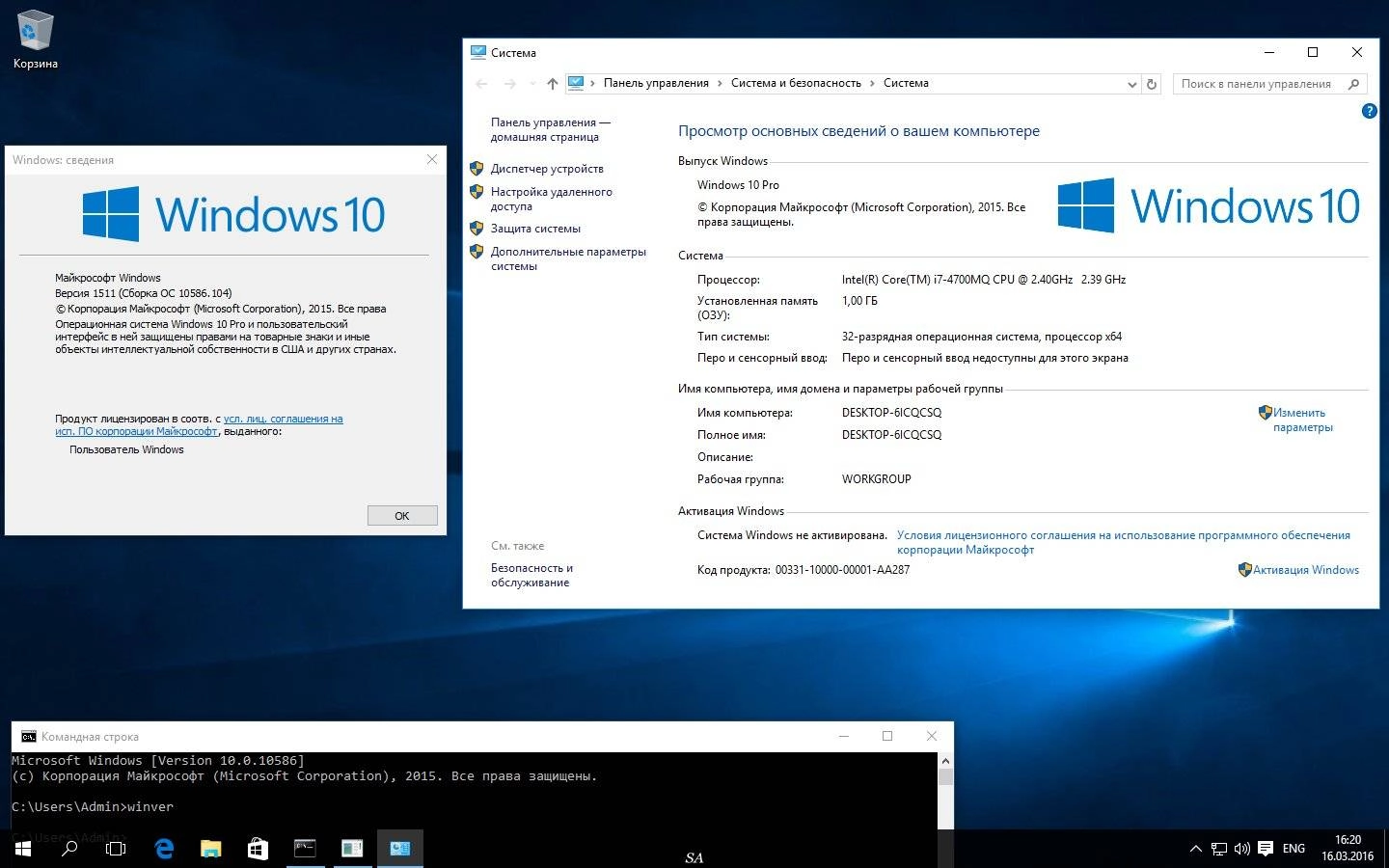
Task: Click the Command Prompt title bar icon
Action: [28, 736]
